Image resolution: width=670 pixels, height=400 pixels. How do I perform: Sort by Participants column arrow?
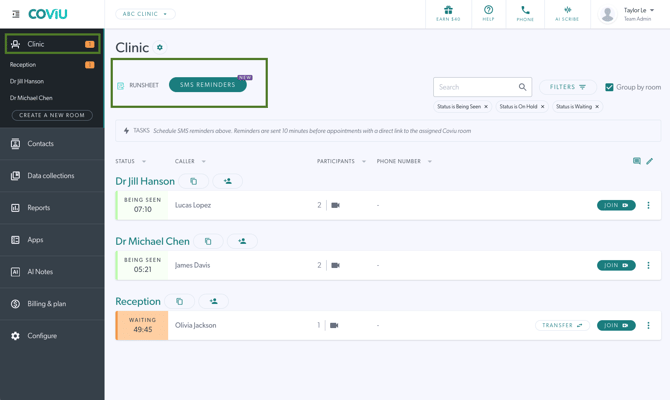(x=364, y=161)
